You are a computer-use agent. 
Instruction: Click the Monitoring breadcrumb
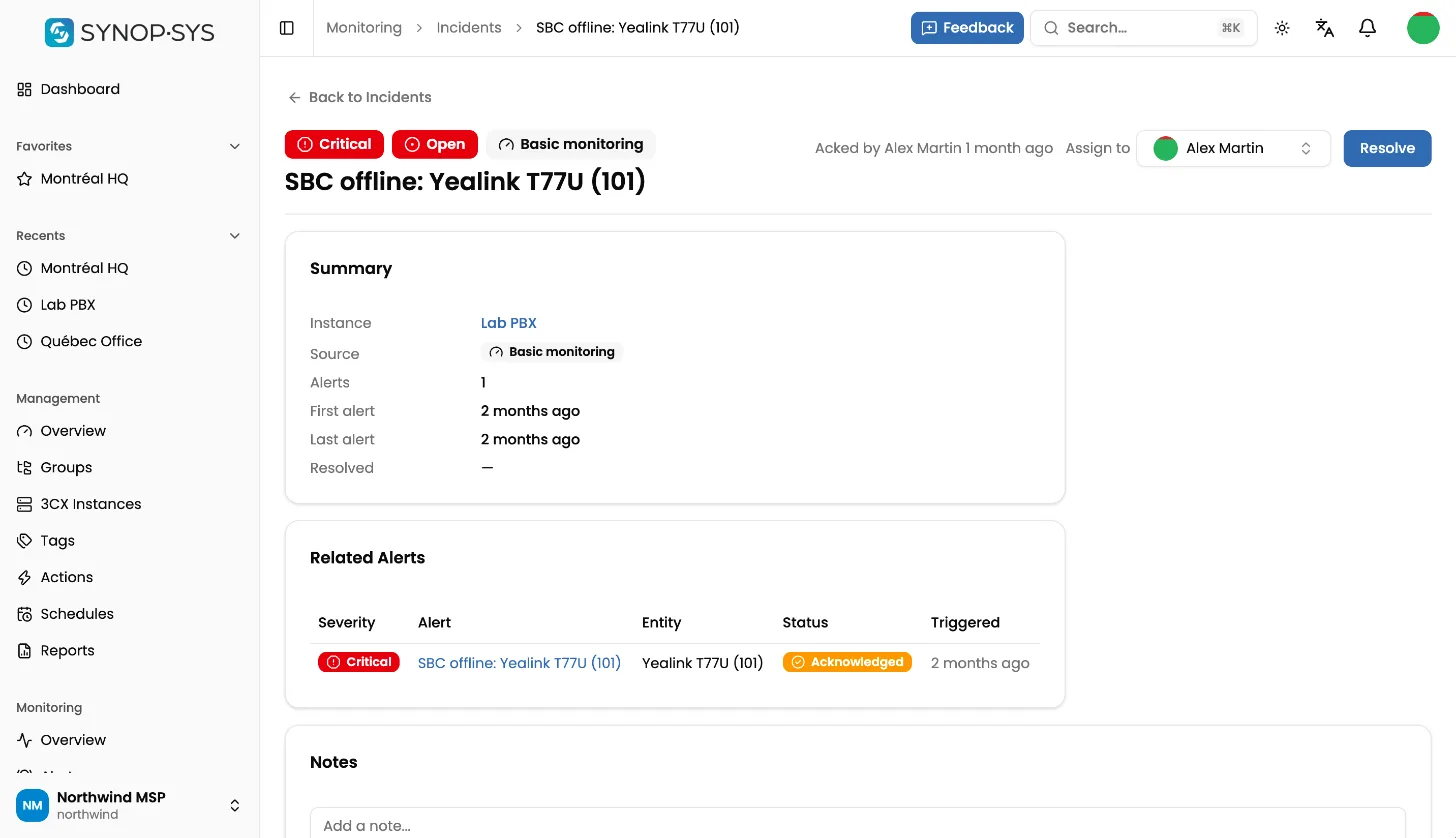364,28
